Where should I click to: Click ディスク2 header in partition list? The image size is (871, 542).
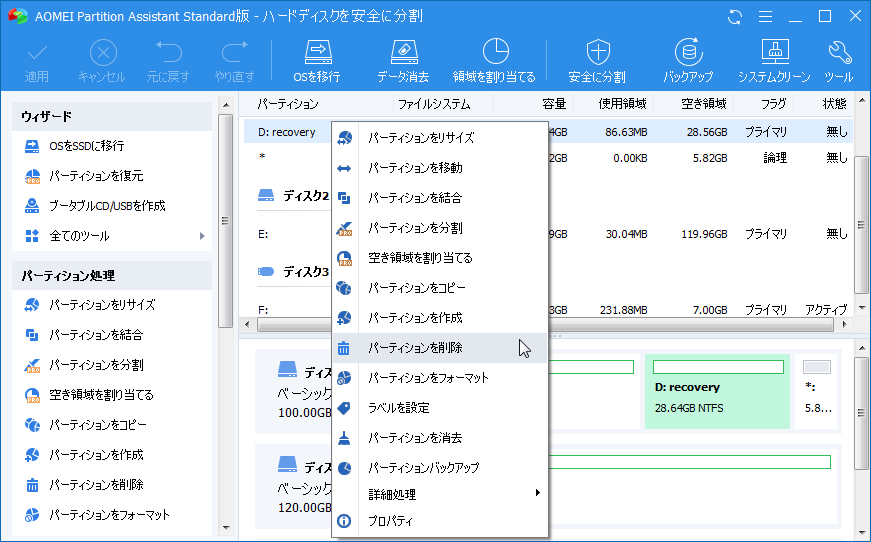point(294,195)
